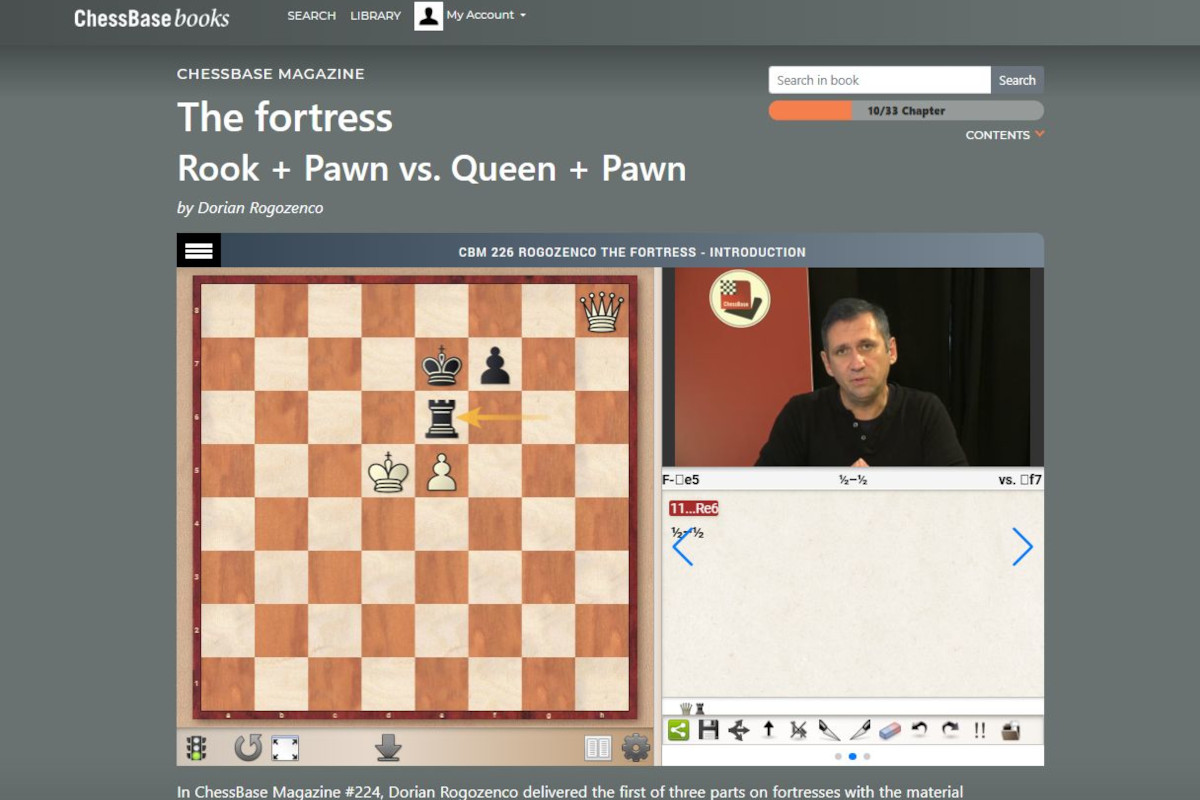Click the download arrow below the board
The height and width of the screenshot is (800, 1200).
388,747
